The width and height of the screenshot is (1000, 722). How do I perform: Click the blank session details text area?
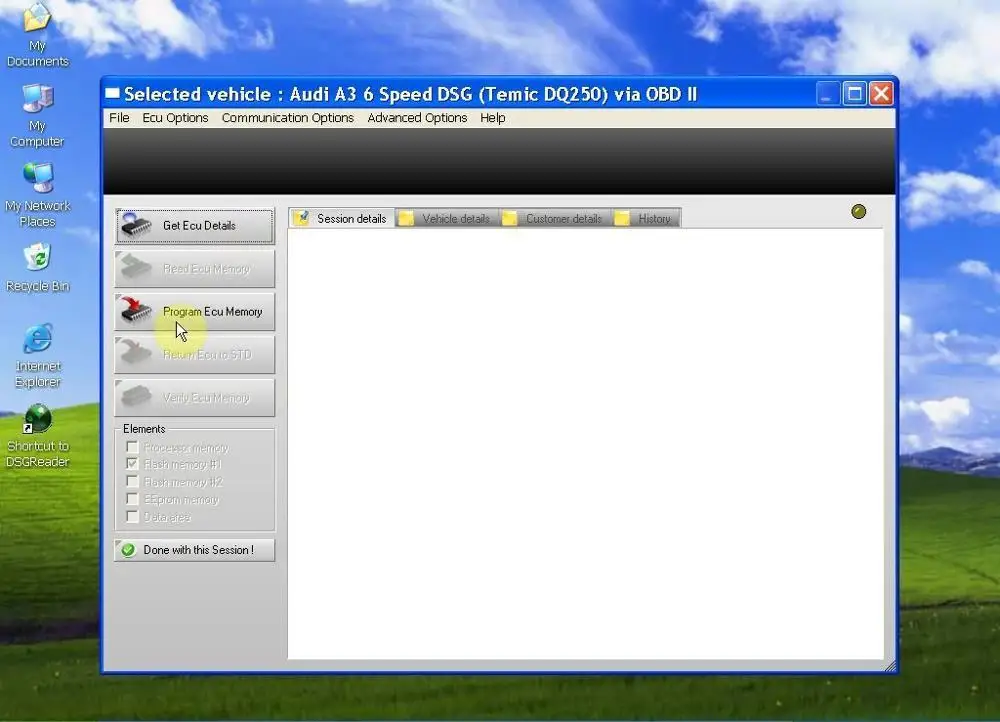point(585,444)
